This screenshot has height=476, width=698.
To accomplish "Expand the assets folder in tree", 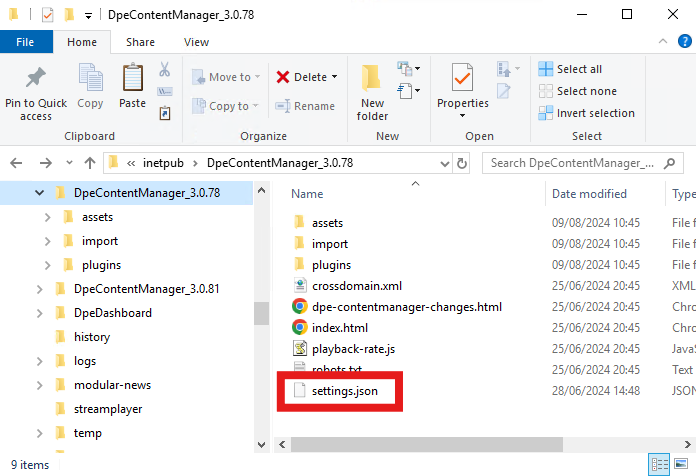I will click(48, 217).
